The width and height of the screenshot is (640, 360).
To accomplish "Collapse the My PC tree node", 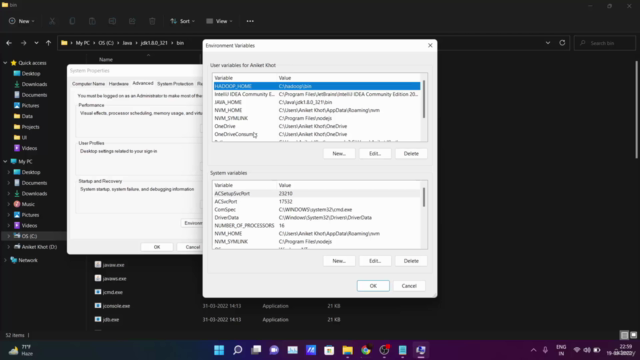I will click(5, 162).
